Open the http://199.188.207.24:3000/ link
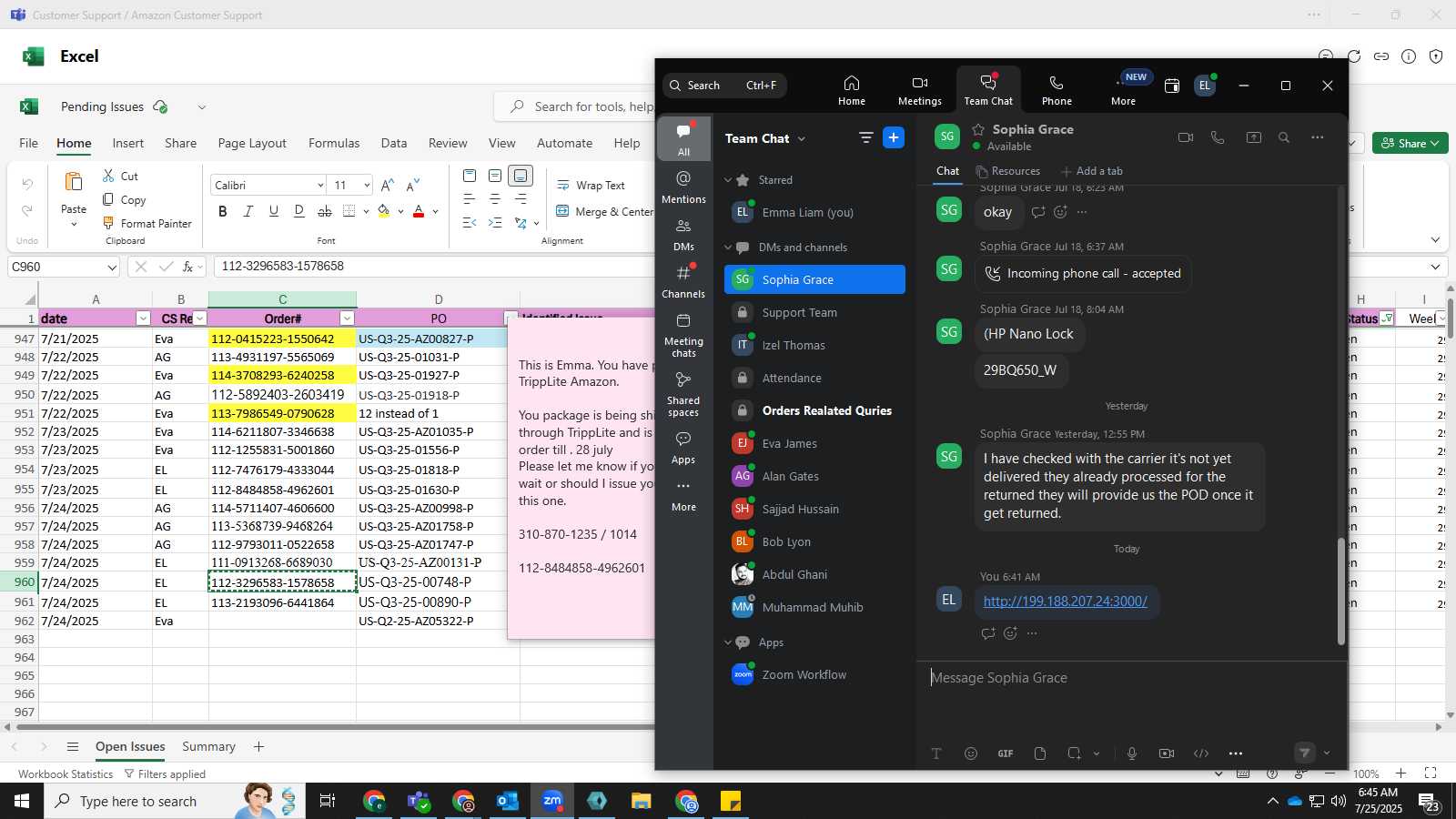Image resolution: width=1456 pixels, height=819 pixels. (x=1065, y=602)
